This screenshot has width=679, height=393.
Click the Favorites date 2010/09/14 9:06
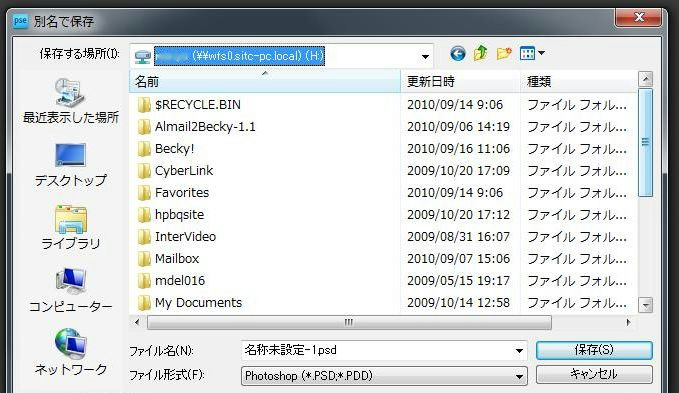point(455,193)
